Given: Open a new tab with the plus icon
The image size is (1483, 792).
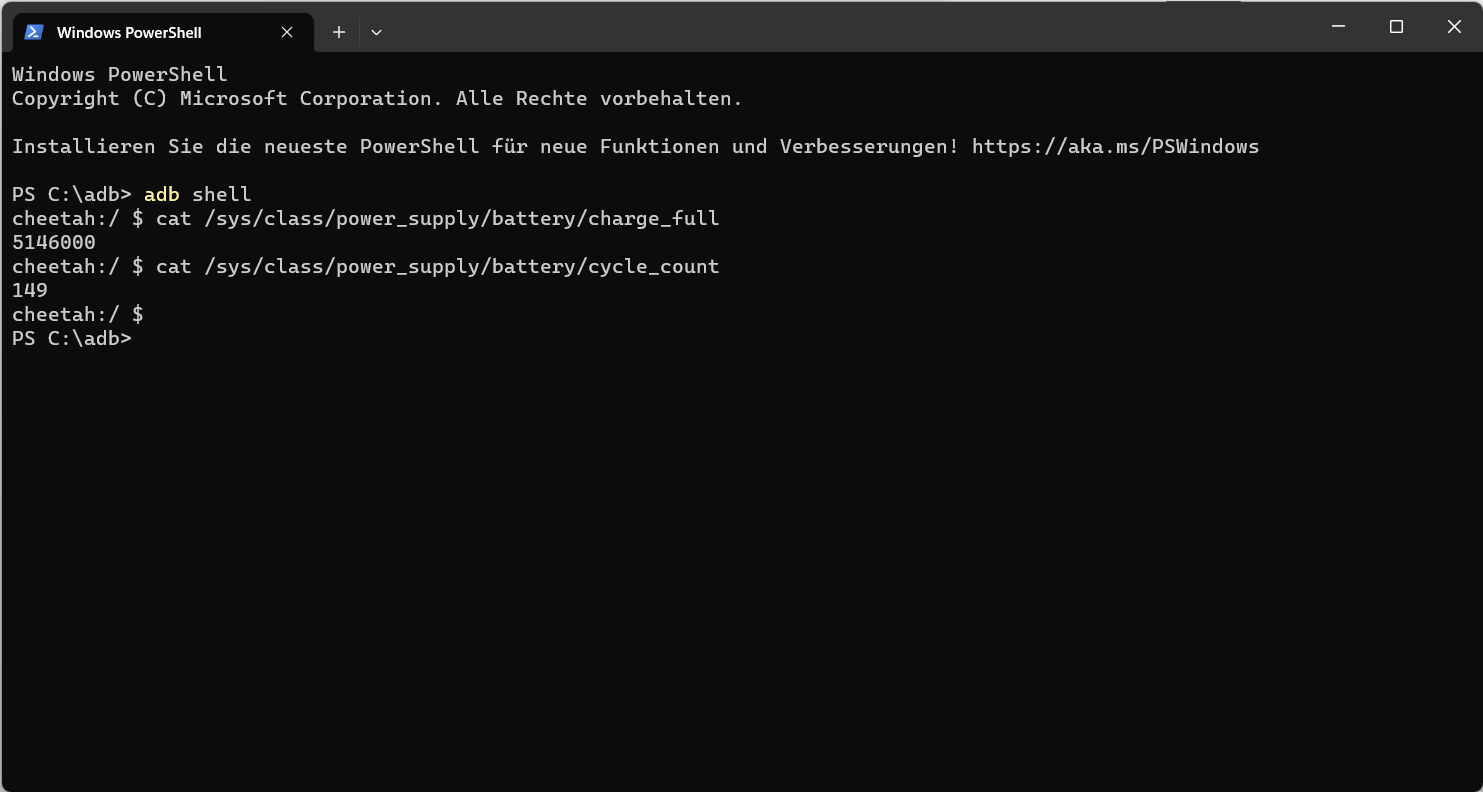Looking at the screenshot, I should pos(339,32).
